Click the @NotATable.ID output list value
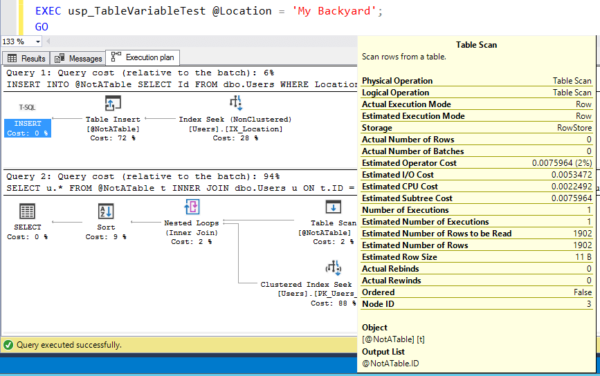 (x=390, y=363)
